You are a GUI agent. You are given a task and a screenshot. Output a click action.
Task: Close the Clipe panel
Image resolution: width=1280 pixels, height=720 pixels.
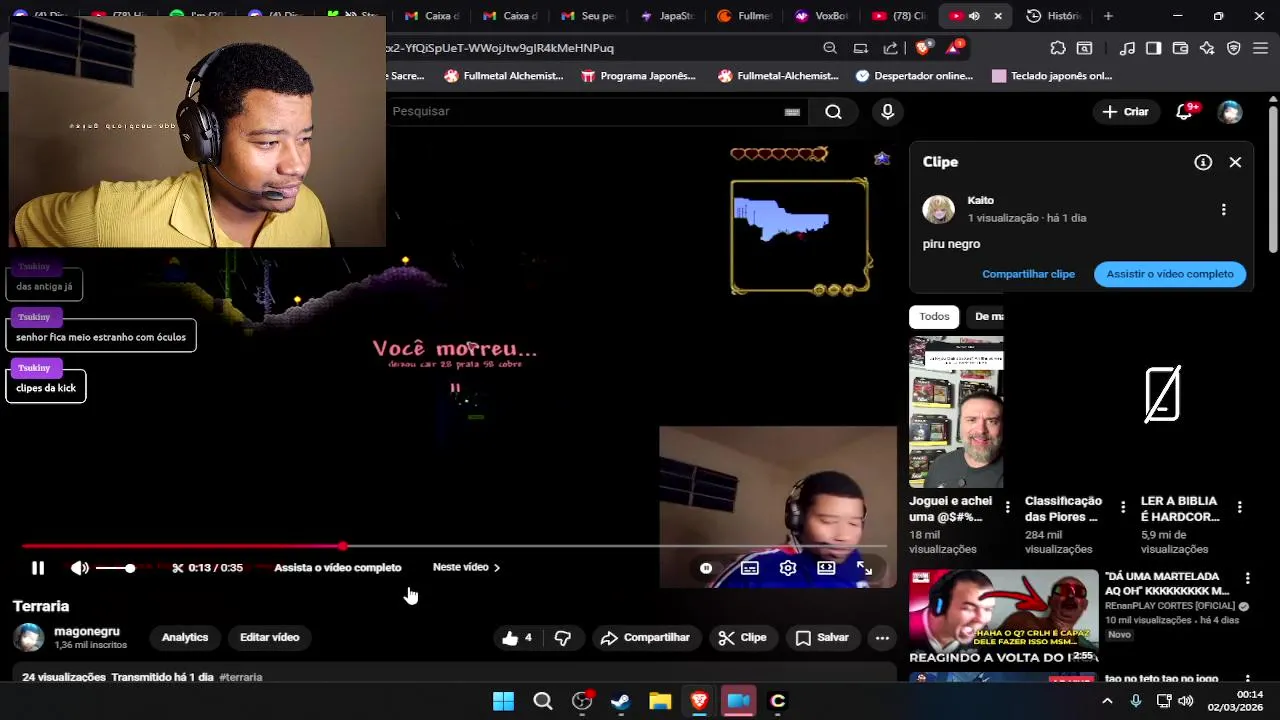(1235, 162)
